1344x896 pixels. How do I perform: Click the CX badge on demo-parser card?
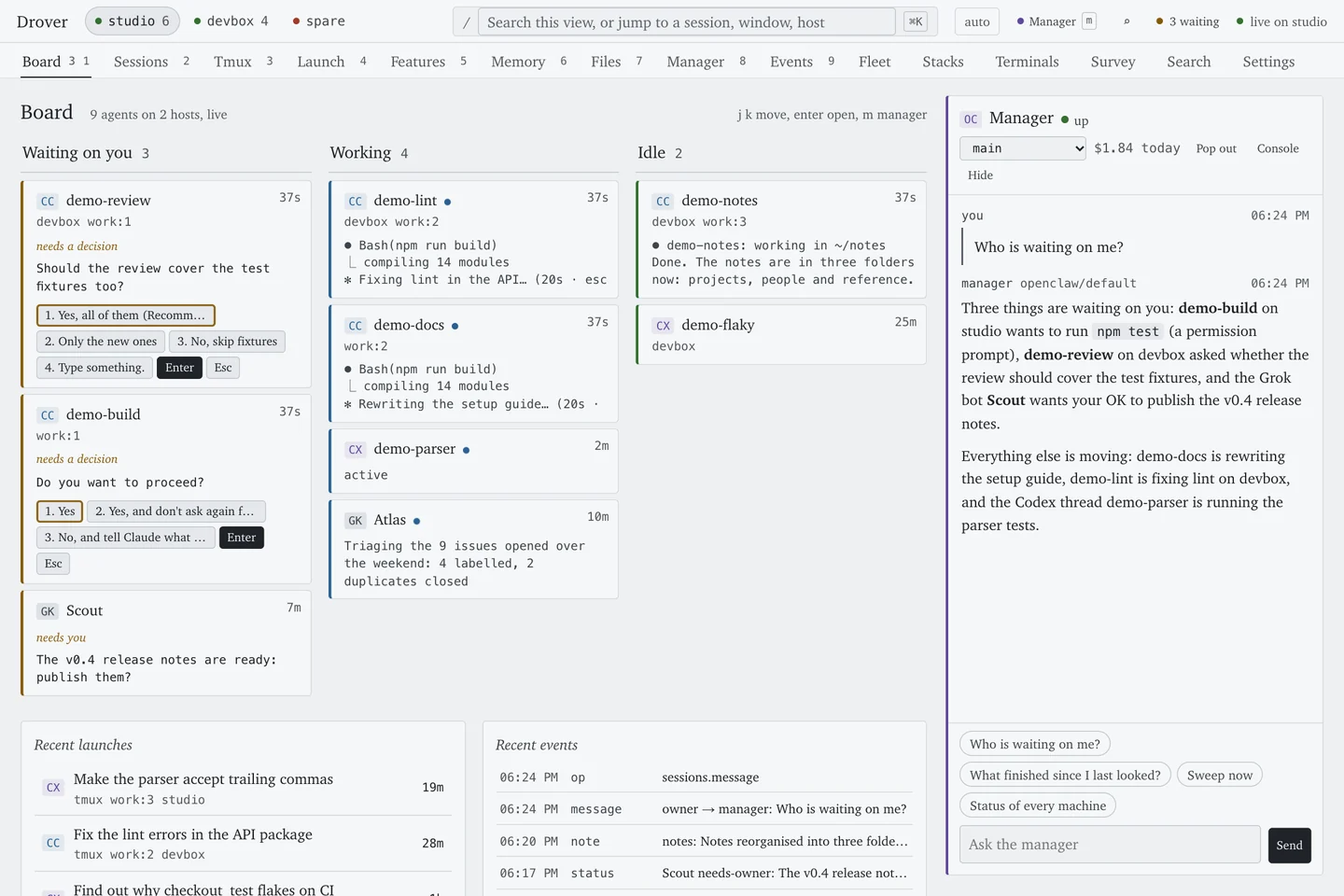[356, 450]
